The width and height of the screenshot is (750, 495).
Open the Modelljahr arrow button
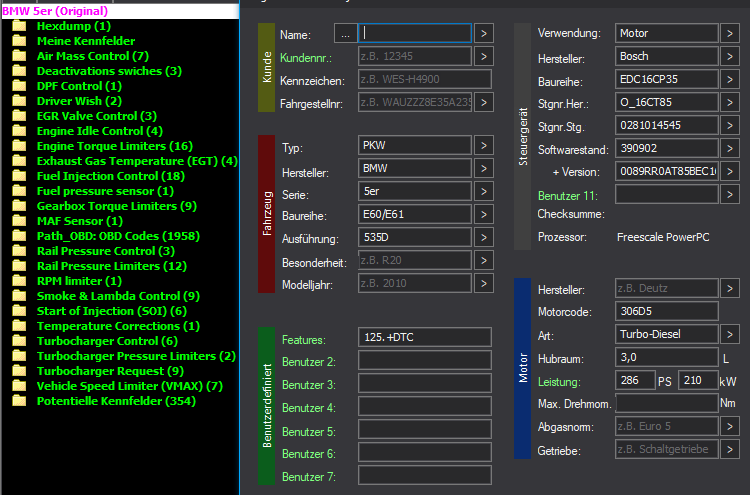coord(484,283)
